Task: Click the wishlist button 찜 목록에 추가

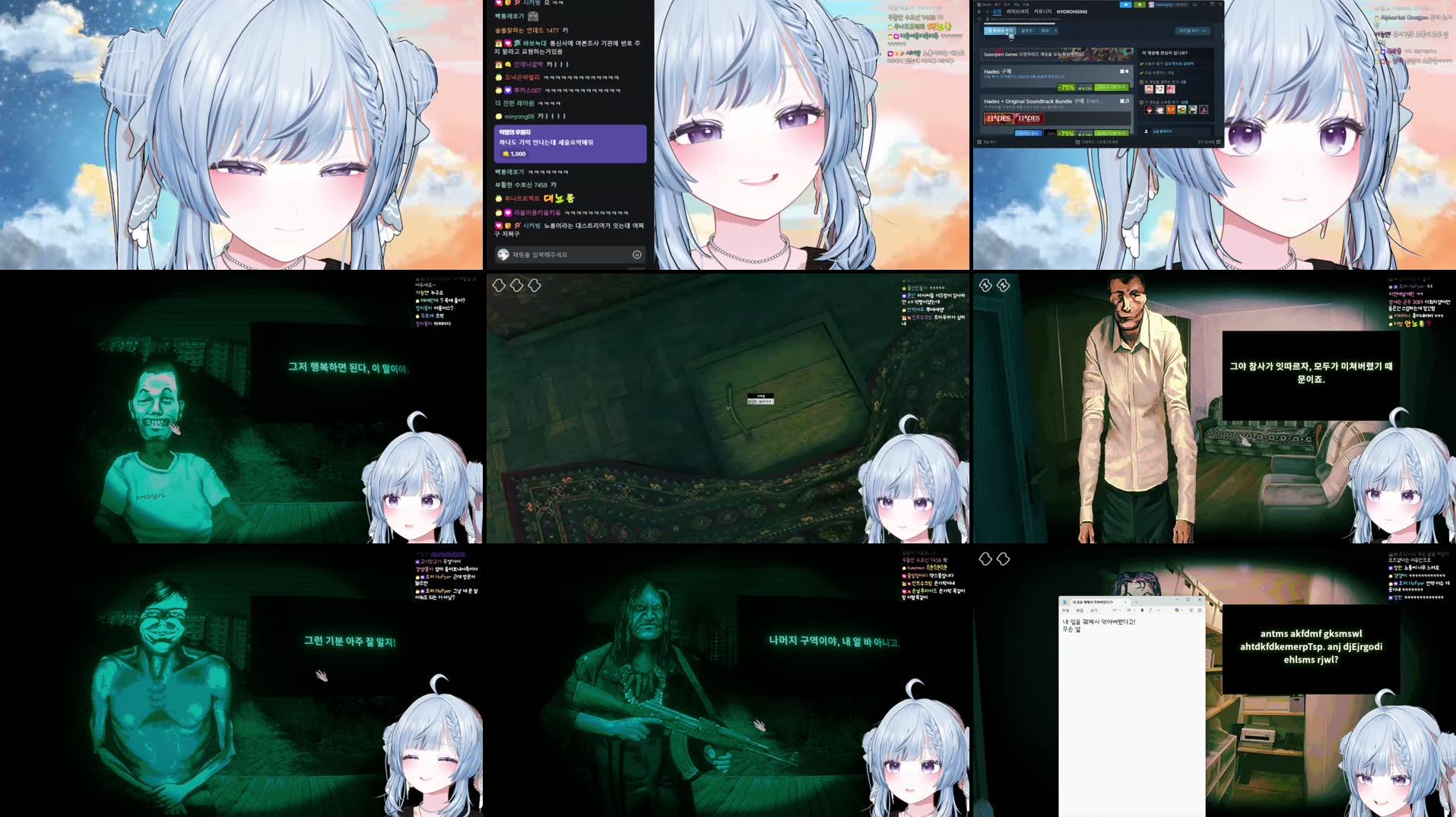Action: coord(1000,30)
